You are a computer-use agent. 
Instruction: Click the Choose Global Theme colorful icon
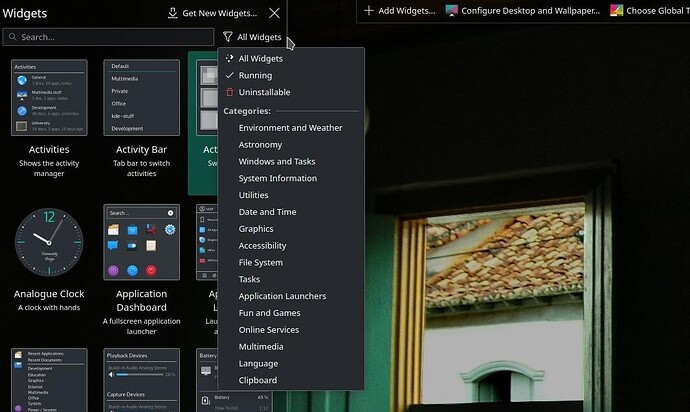click(617, 11)
